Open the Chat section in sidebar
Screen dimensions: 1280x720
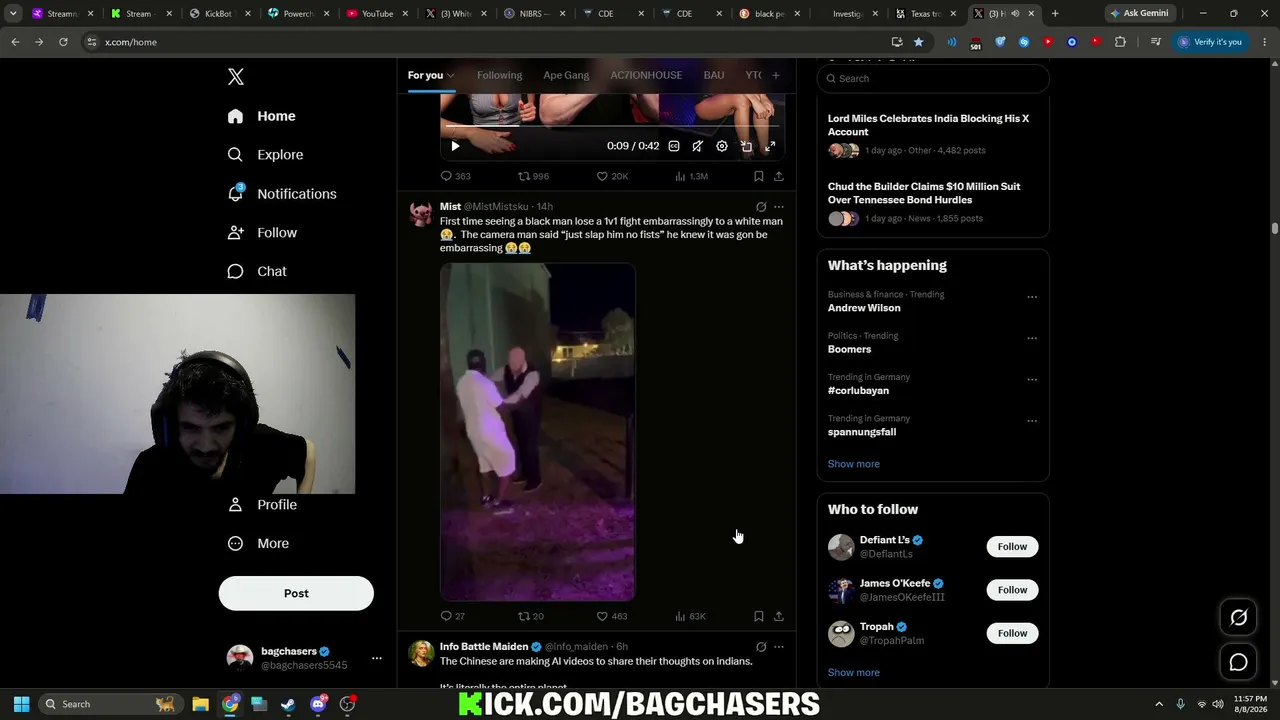point(257,271)
